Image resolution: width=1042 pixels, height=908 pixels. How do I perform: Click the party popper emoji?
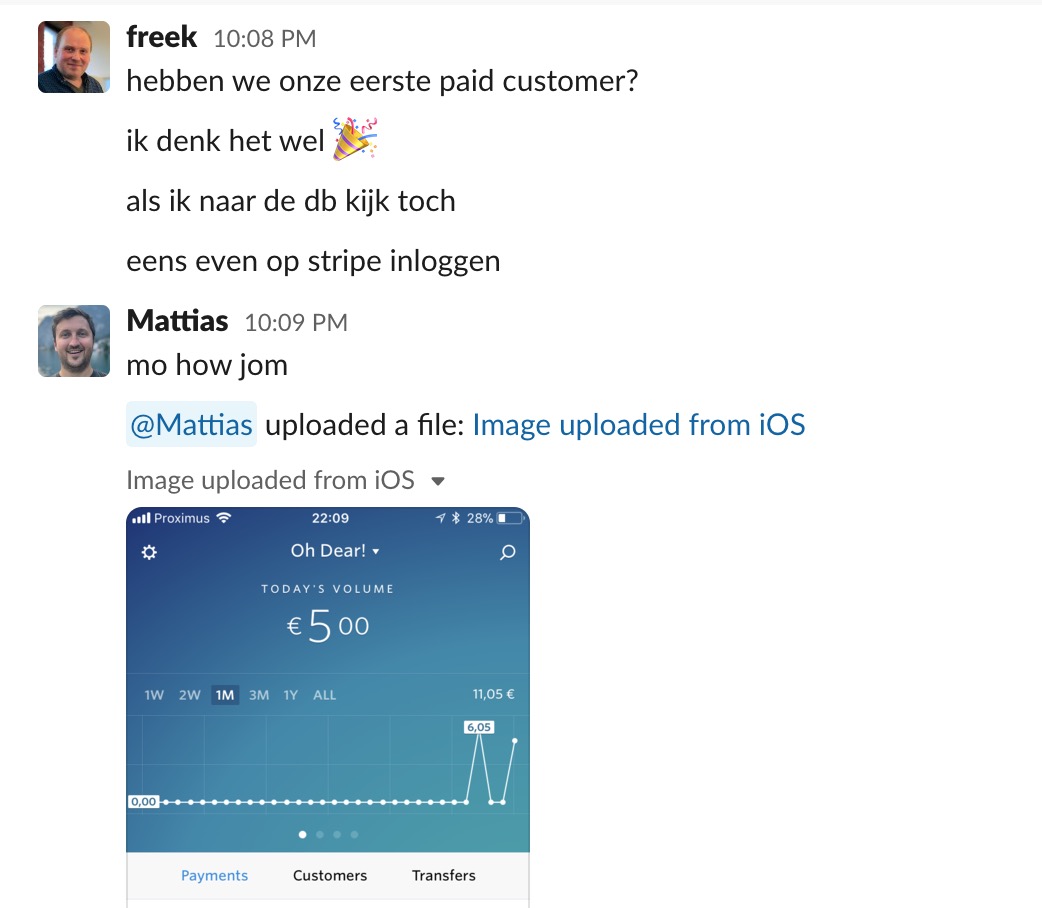pos(355,139)
